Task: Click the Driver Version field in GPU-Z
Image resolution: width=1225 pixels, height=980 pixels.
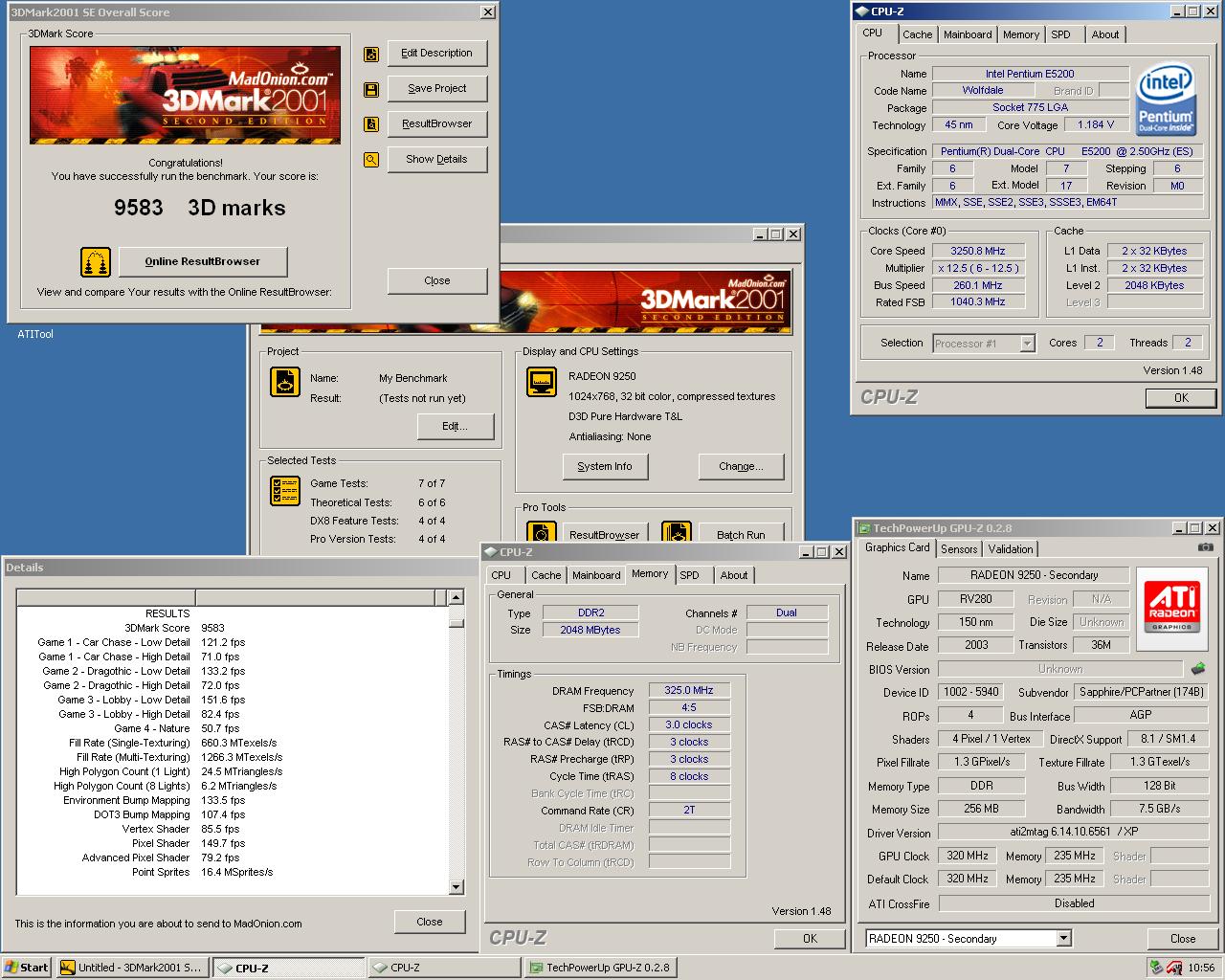Action: point(1074,833)
